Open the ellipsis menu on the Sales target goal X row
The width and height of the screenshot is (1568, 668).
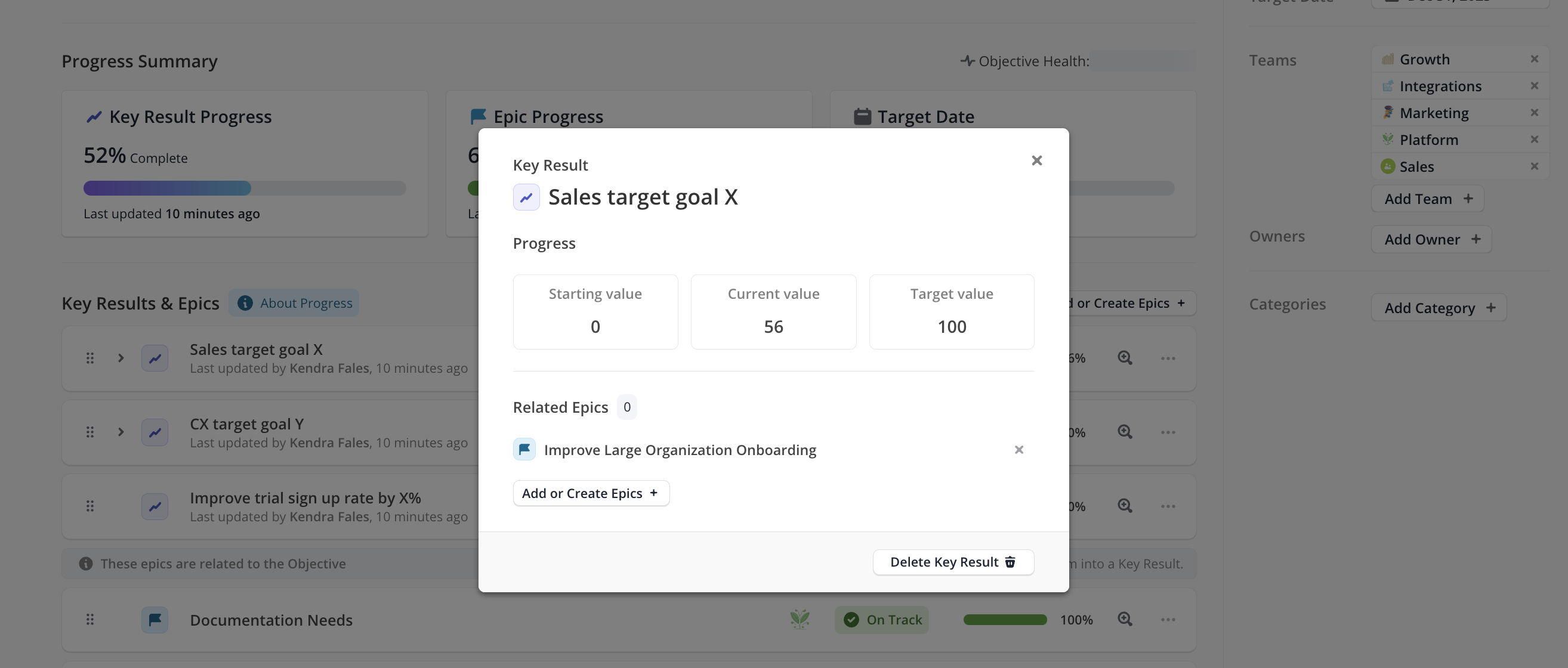coord(1168,358)
